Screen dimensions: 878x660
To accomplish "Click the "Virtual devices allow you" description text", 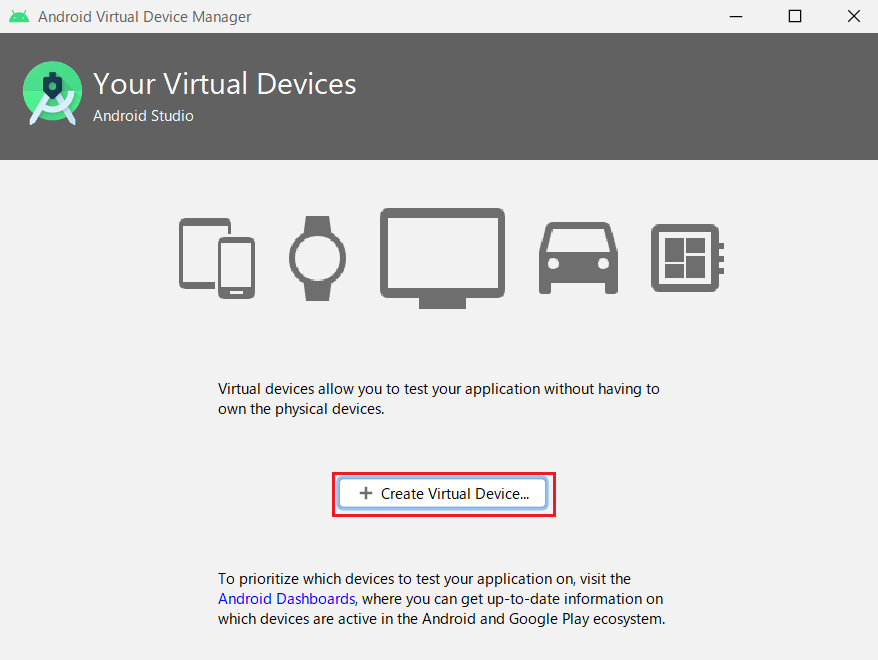I will click(x=438, y=398).
